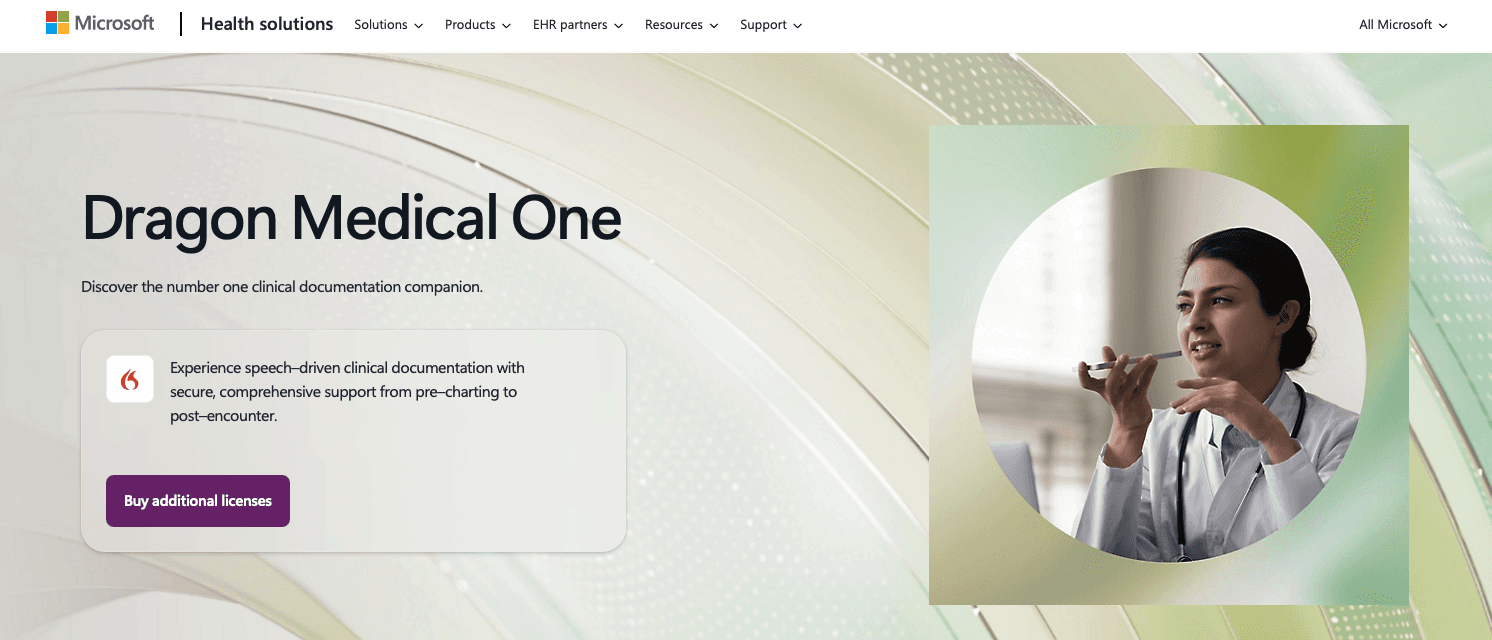Click the chevron beside Support

[798, 26]
